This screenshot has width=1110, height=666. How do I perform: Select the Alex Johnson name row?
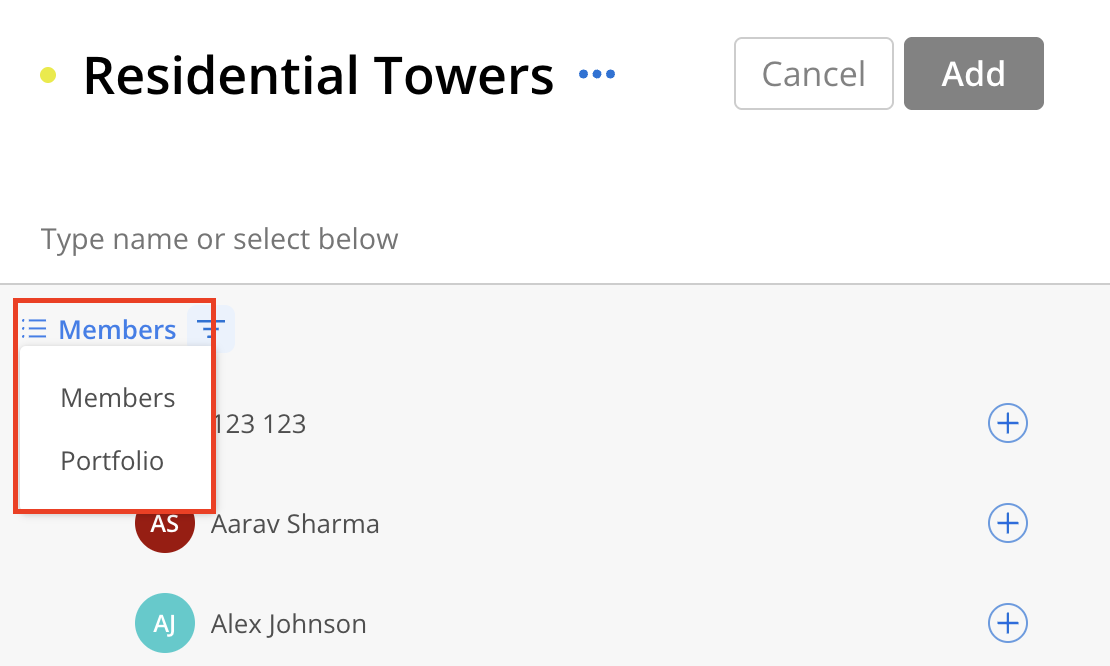pos(555,623)
